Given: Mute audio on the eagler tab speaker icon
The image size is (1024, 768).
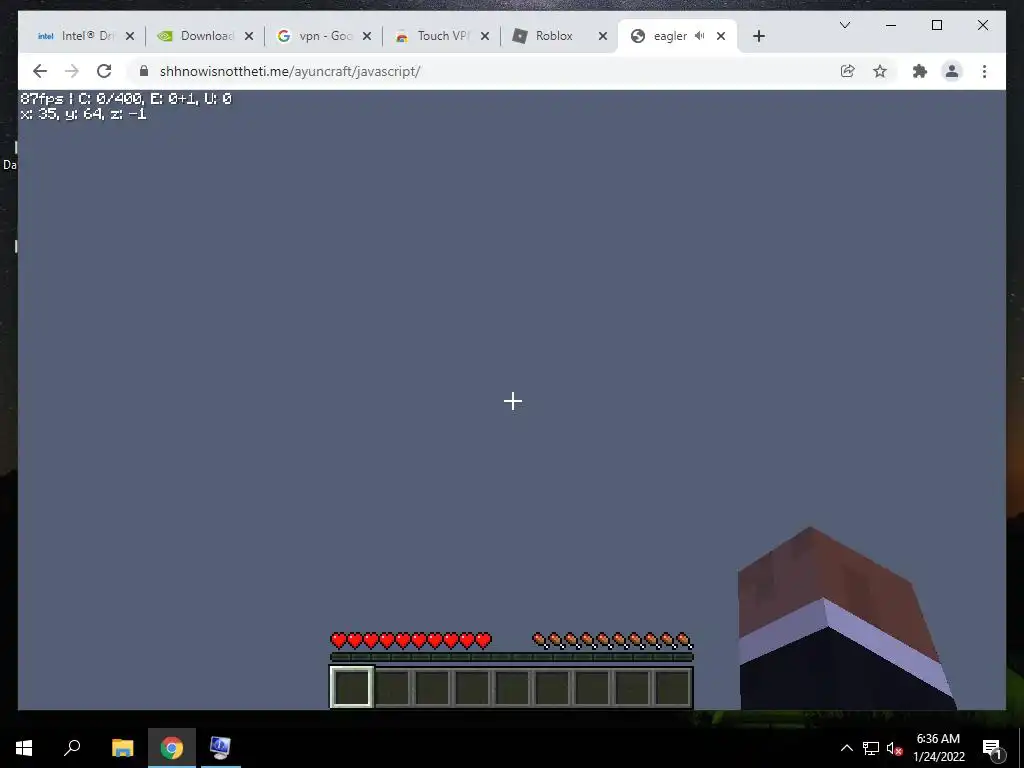Looking at the screenshot, I should coord(700,36).
